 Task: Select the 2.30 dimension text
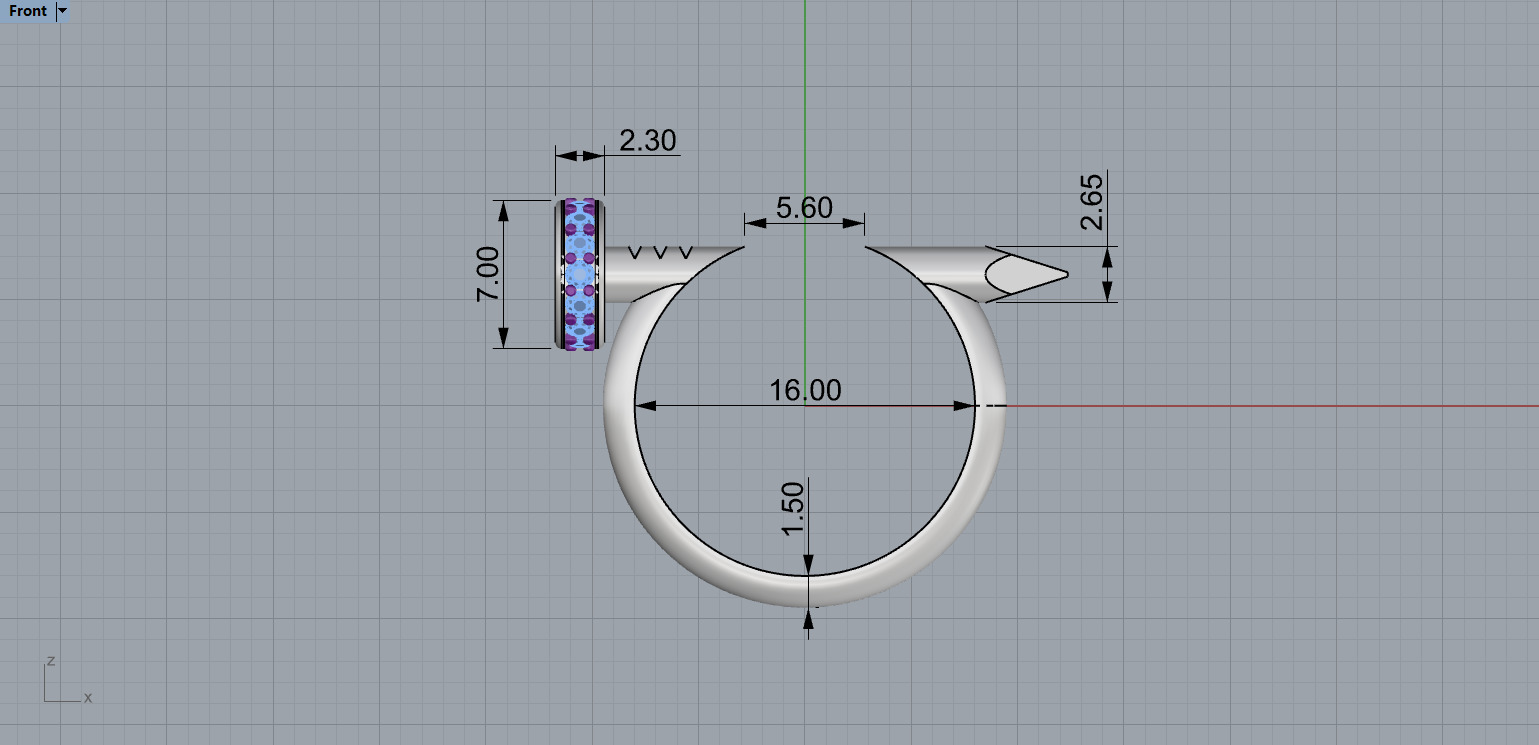click(x=648, y=141)
